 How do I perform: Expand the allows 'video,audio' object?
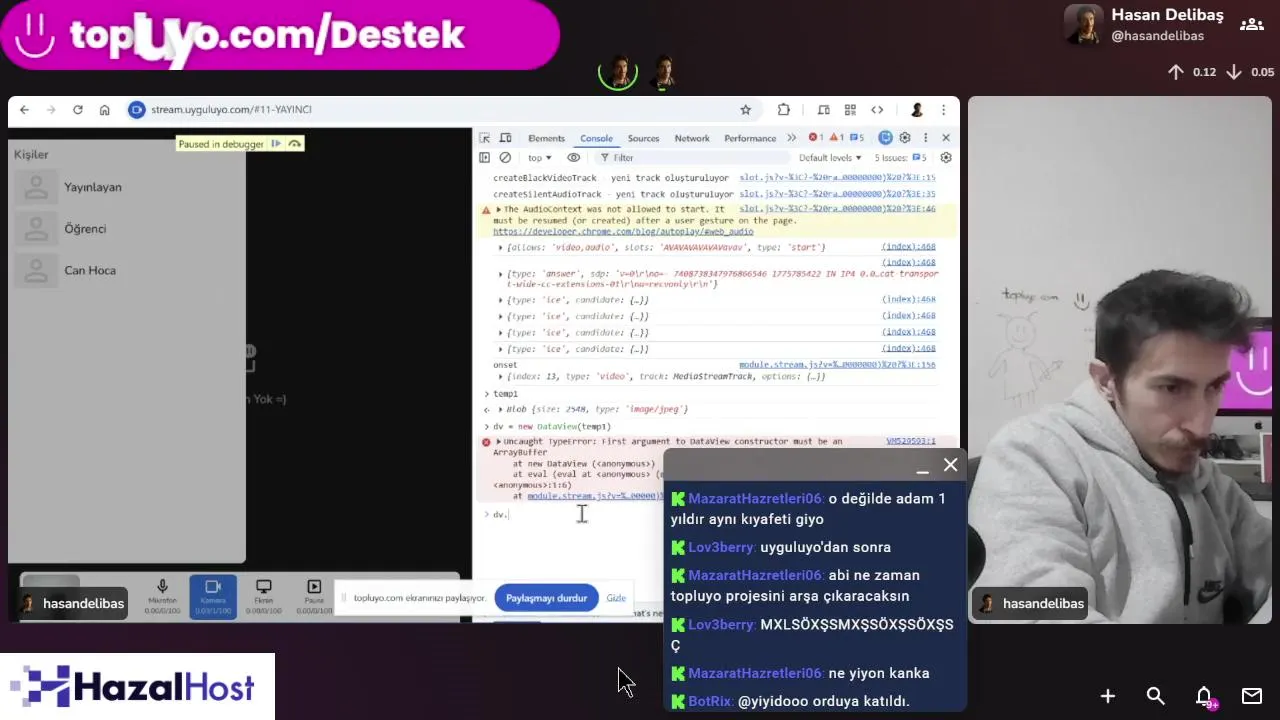501,247
